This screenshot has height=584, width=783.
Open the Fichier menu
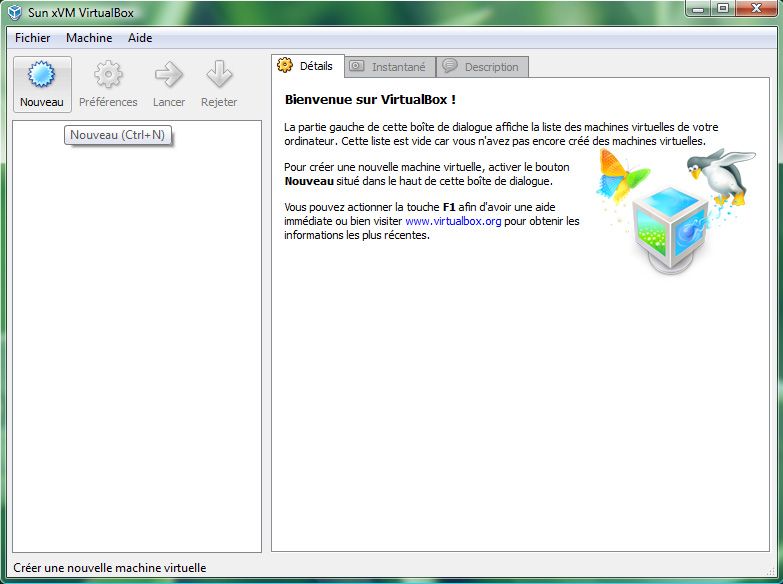[32, 37]
